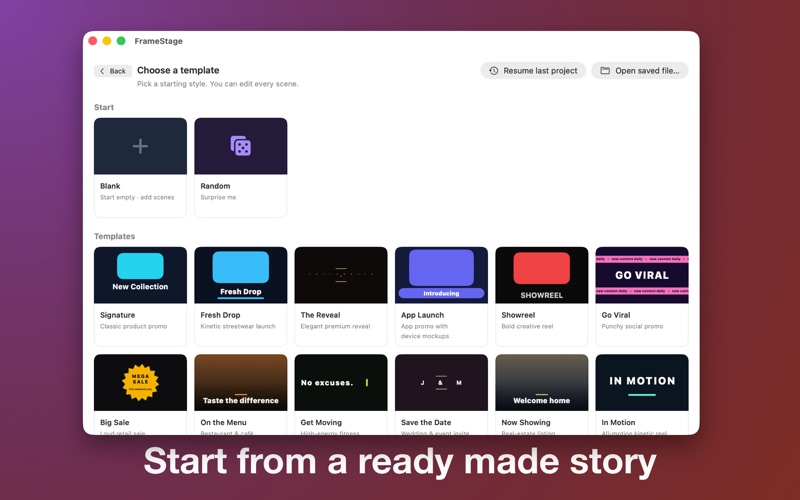
Task: Click 'Punchy social promo' description
Action: click(632, 327)
